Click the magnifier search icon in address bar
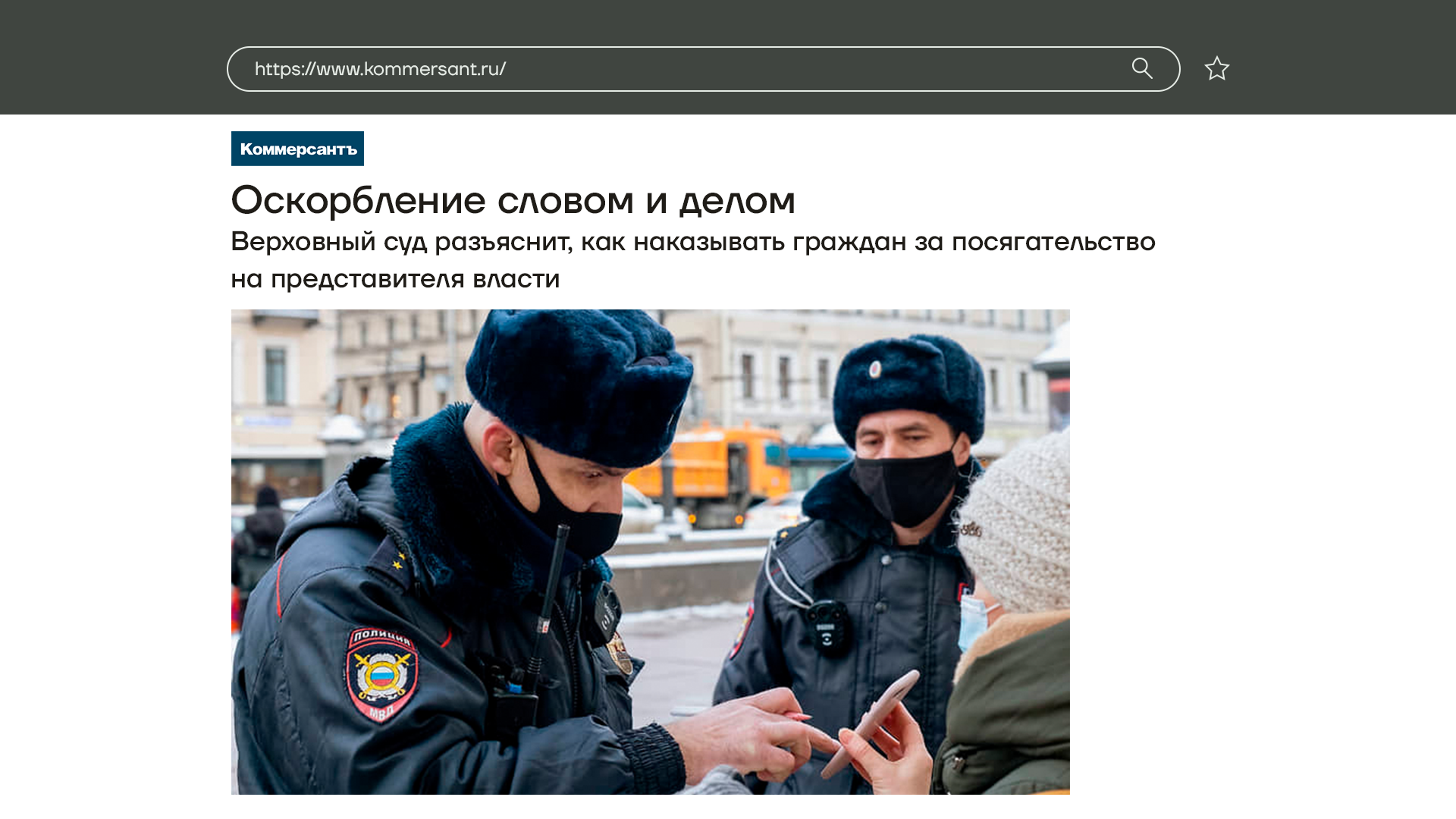The width and height of the screenshot is (1456, 819). 1142,68
